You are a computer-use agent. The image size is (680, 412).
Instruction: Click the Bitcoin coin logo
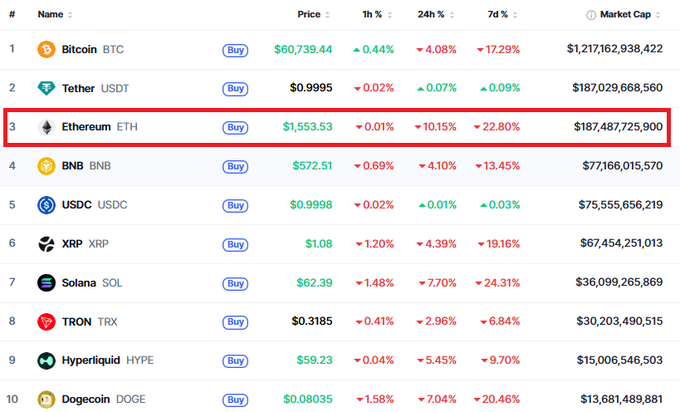point(46,49)
